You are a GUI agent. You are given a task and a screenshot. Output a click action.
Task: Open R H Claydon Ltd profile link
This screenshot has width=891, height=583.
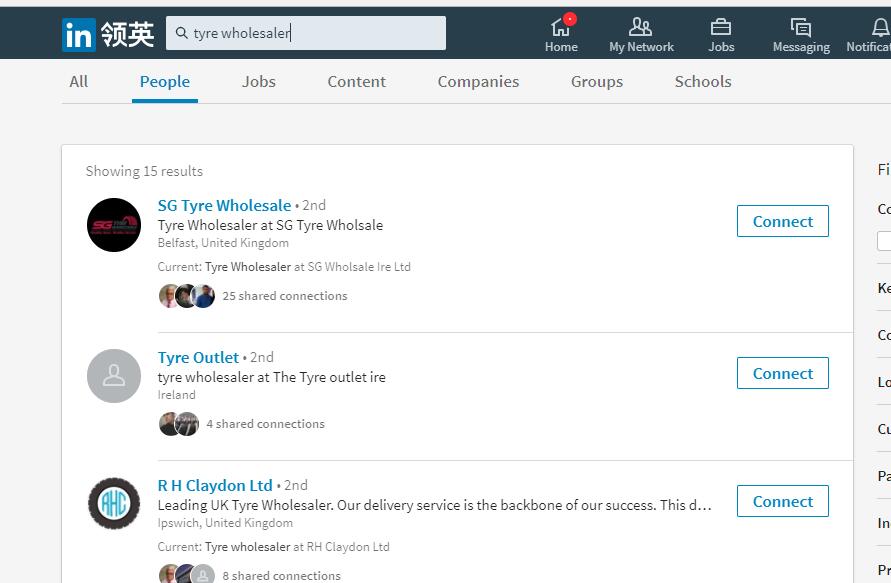[x=215, y=485]
